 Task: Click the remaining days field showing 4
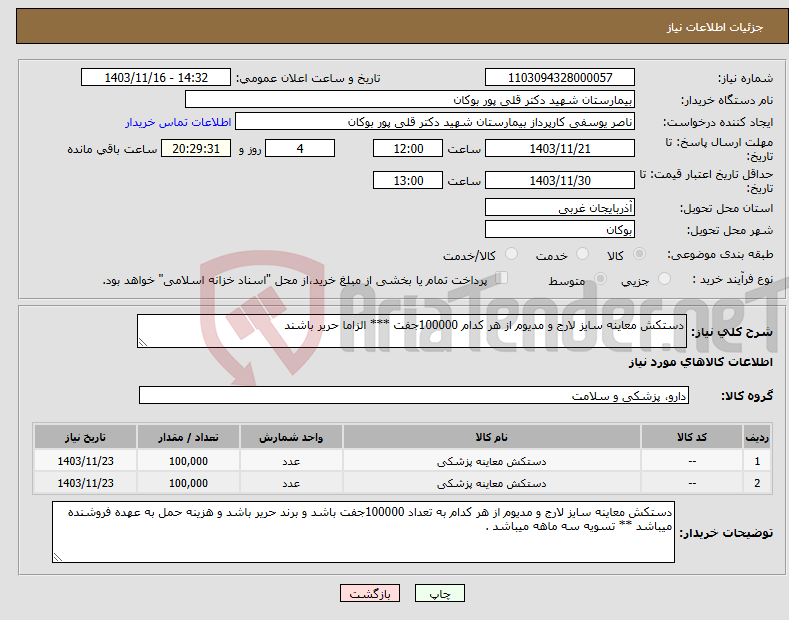point(300,148)
